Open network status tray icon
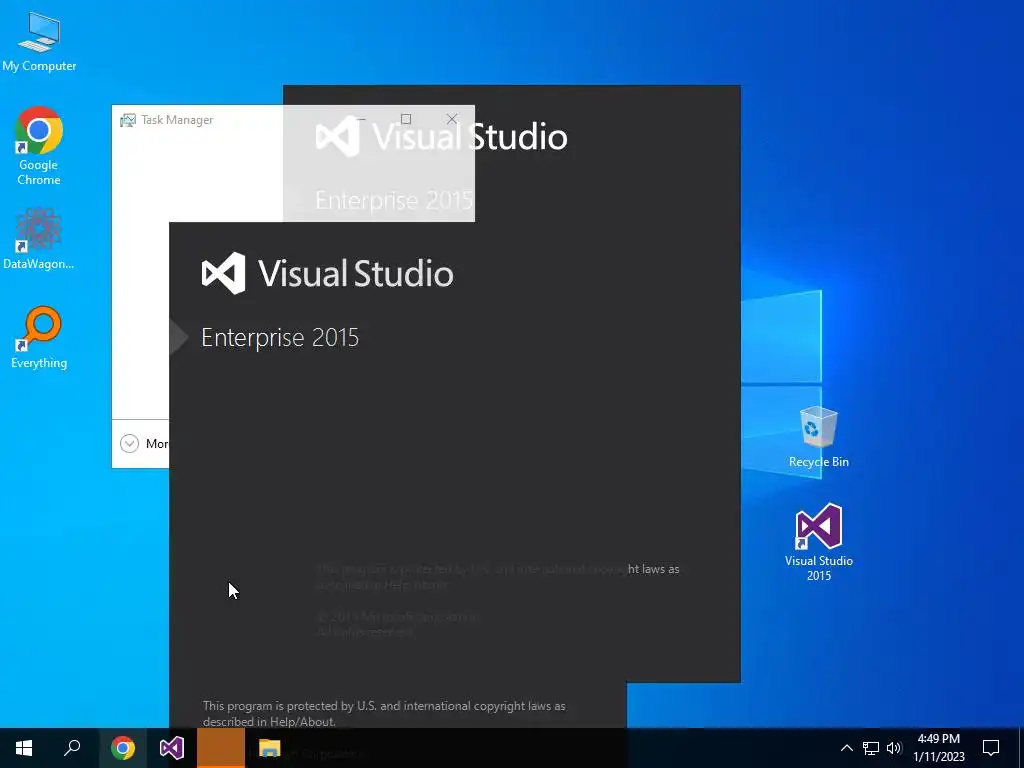1024x768 pixels. pos(871,748)
